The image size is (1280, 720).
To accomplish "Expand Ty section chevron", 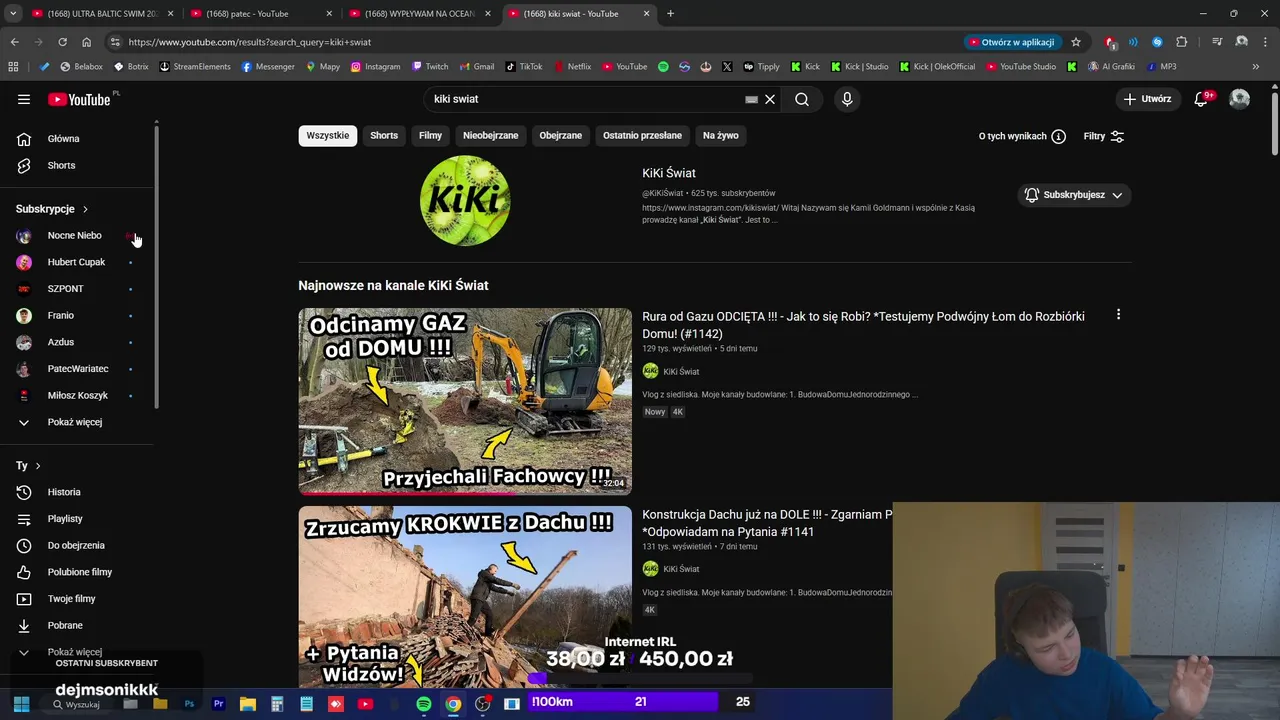I will 38,466.
